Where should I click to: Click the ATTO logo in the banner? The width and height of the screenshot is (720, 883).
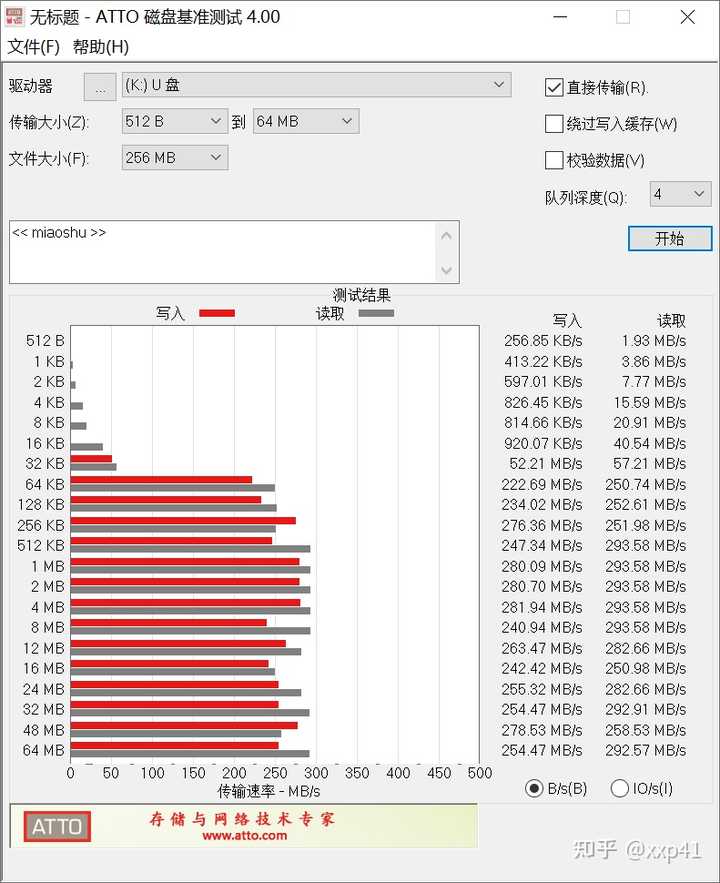57,826
